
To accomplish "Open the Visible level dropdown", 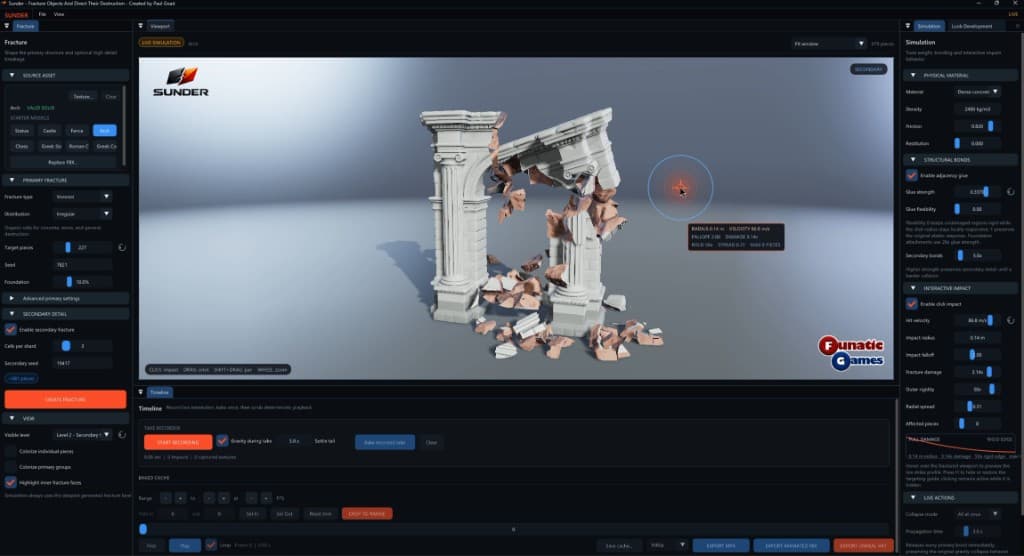I will [82, 434].
